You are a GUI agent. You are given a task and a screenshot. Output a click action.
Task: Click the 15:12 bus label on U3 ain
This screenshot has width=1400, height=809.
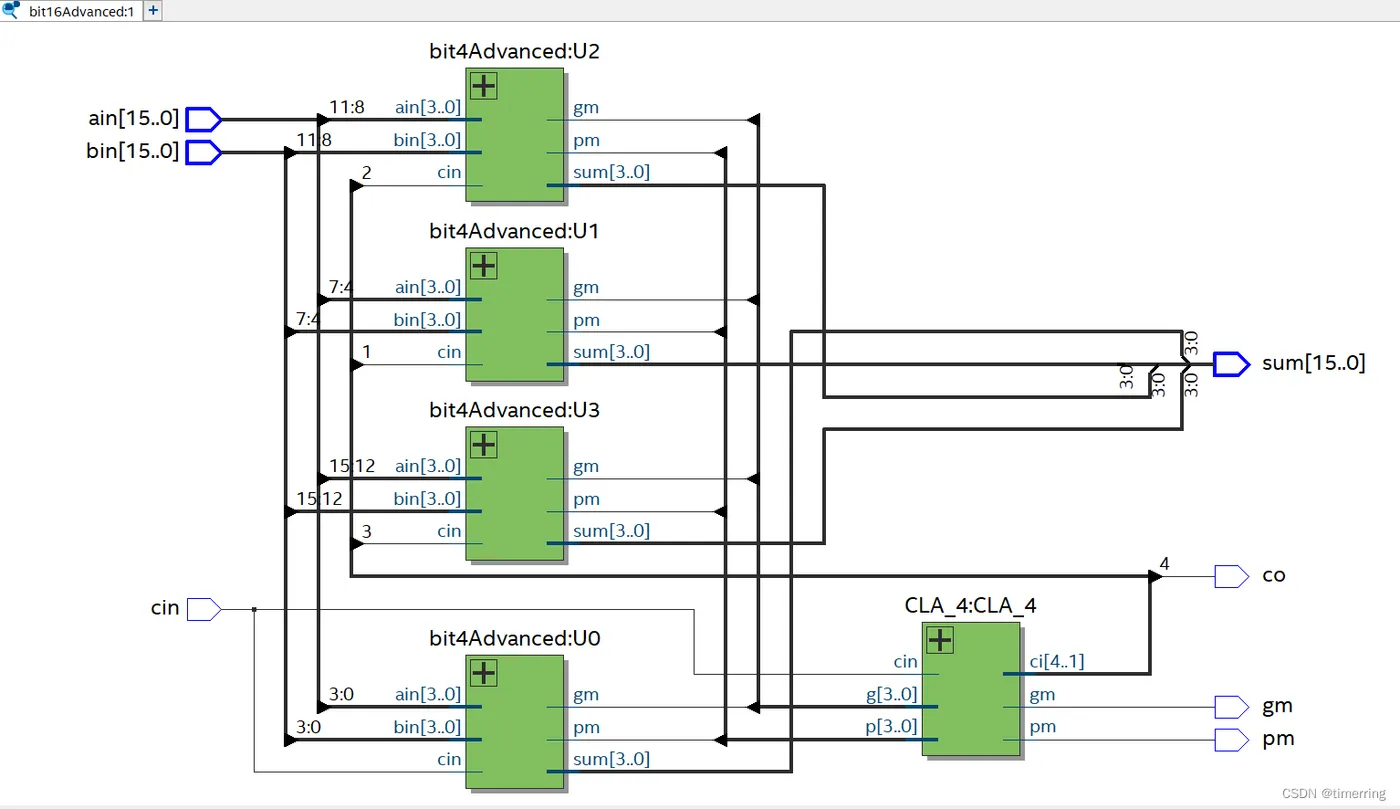(x=352, y=466)
